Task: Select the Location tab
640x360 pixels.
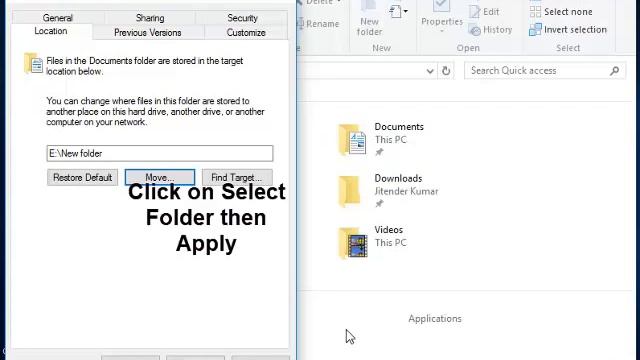Action: [x=51, y=31]
